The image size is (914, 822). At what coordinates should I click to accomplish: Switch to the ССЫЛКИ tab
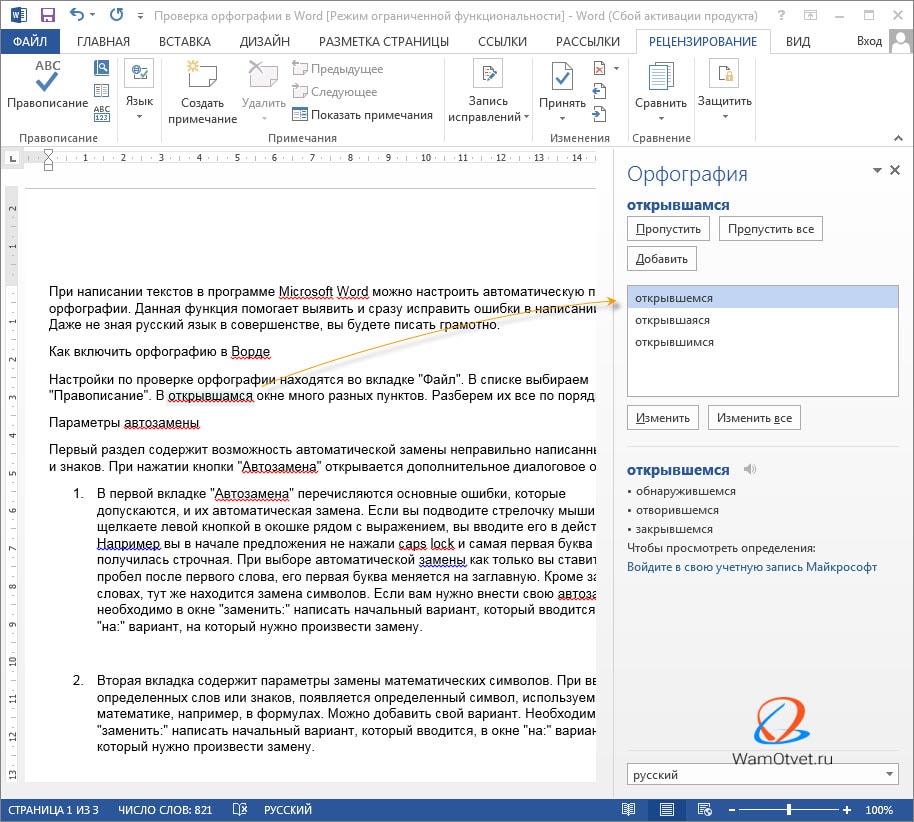[x=502, y=41]
